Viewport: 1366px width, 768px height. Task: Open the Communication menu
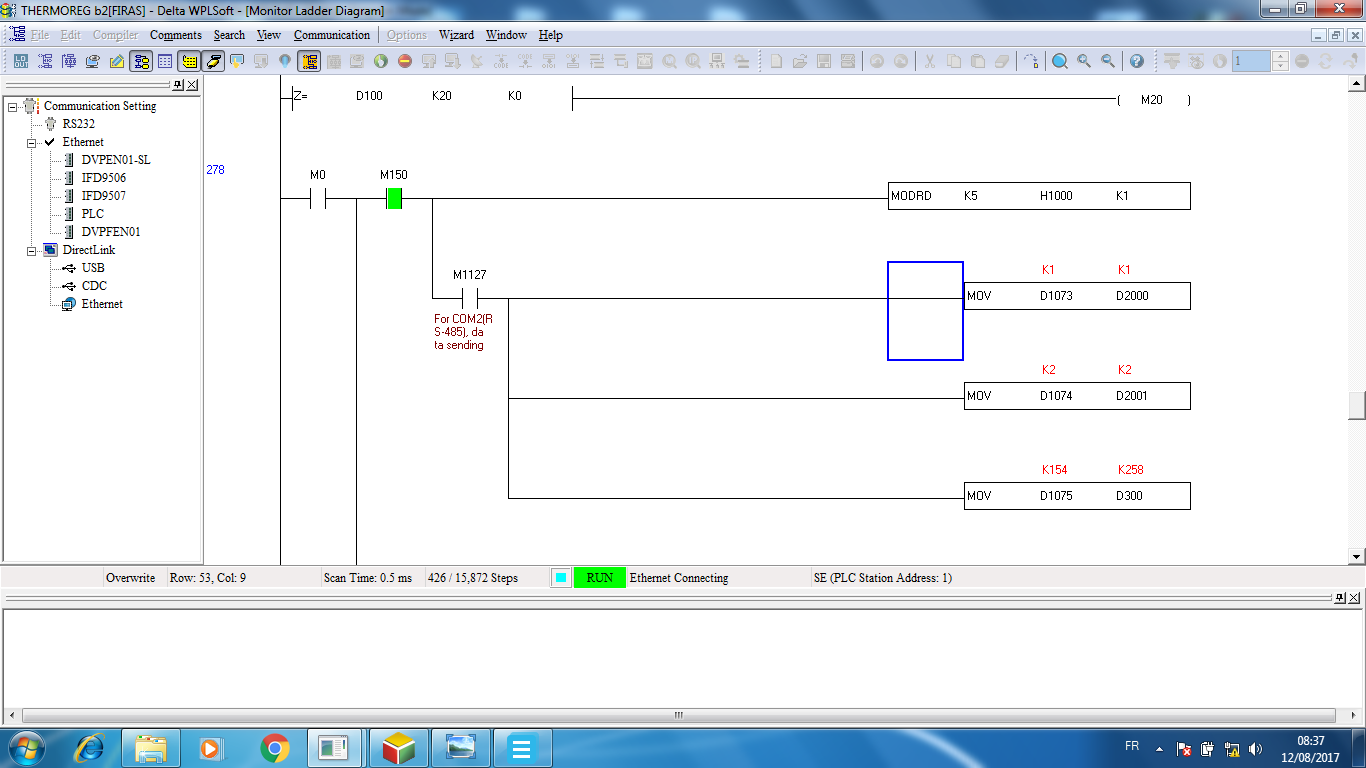331,35
